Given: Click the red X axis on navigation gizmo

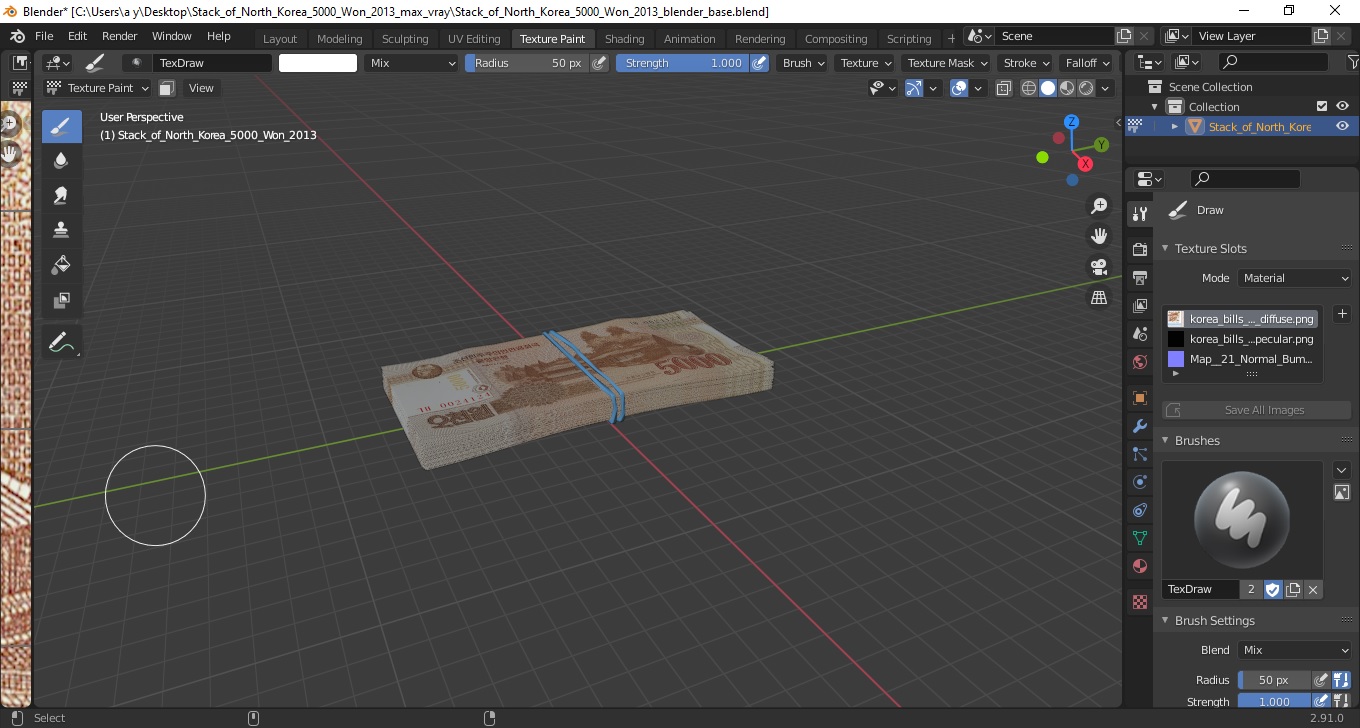Looking at the screenshot, I should pyautogui.click(x=1085, y=164).
